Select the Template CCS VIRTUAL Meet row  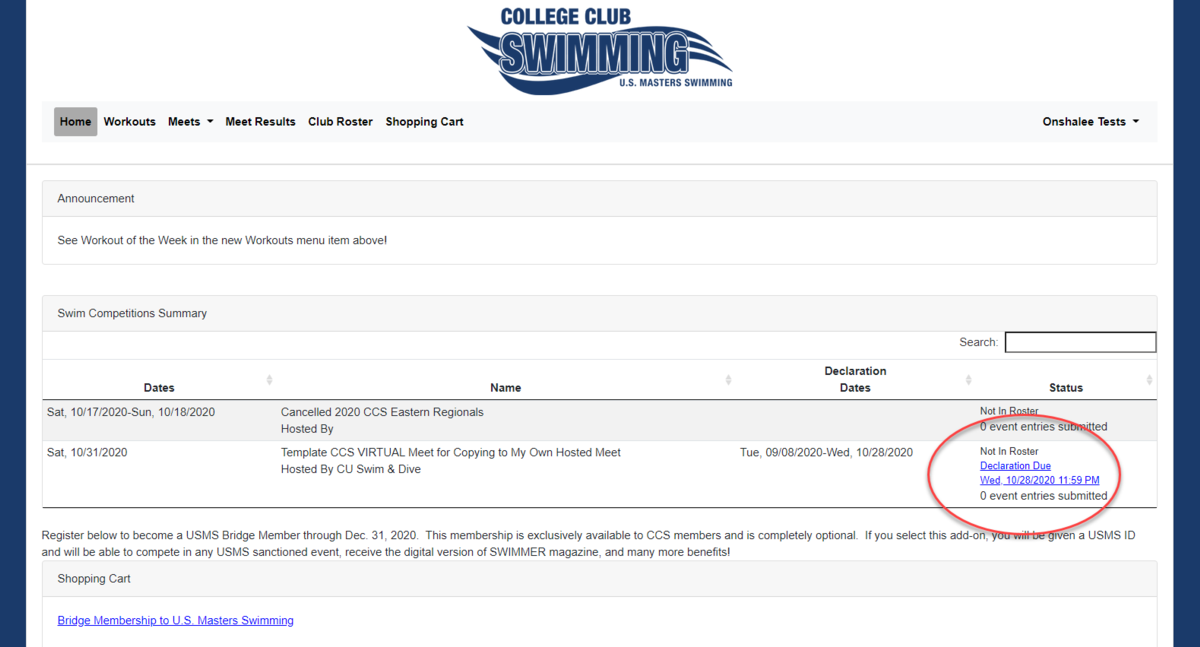[x=599, y=474]
